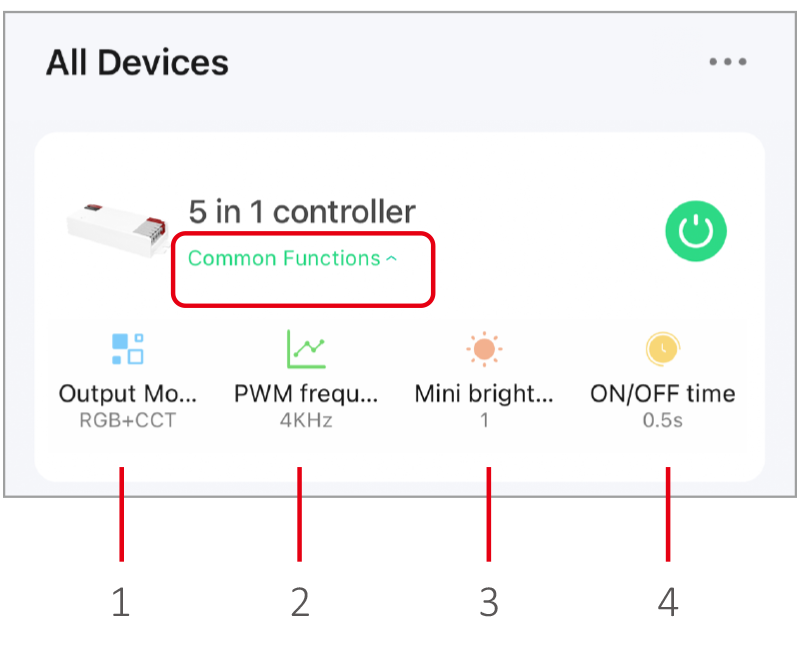Toggle the green controller power button
This screenshot has width=800, height=660.
click(x=696, y=231)
